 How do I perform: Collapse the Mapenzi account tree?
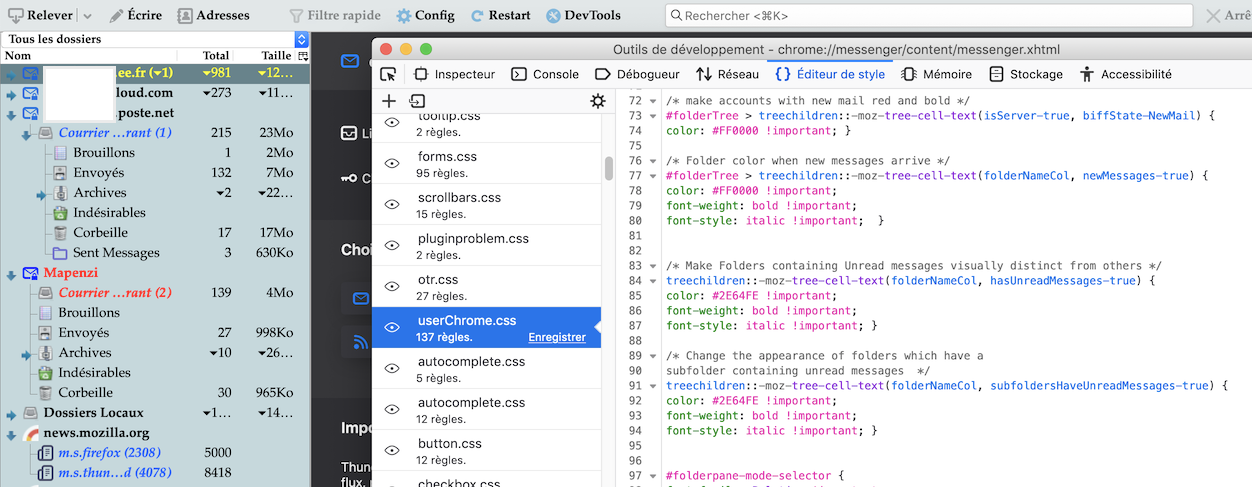(11, 273)
